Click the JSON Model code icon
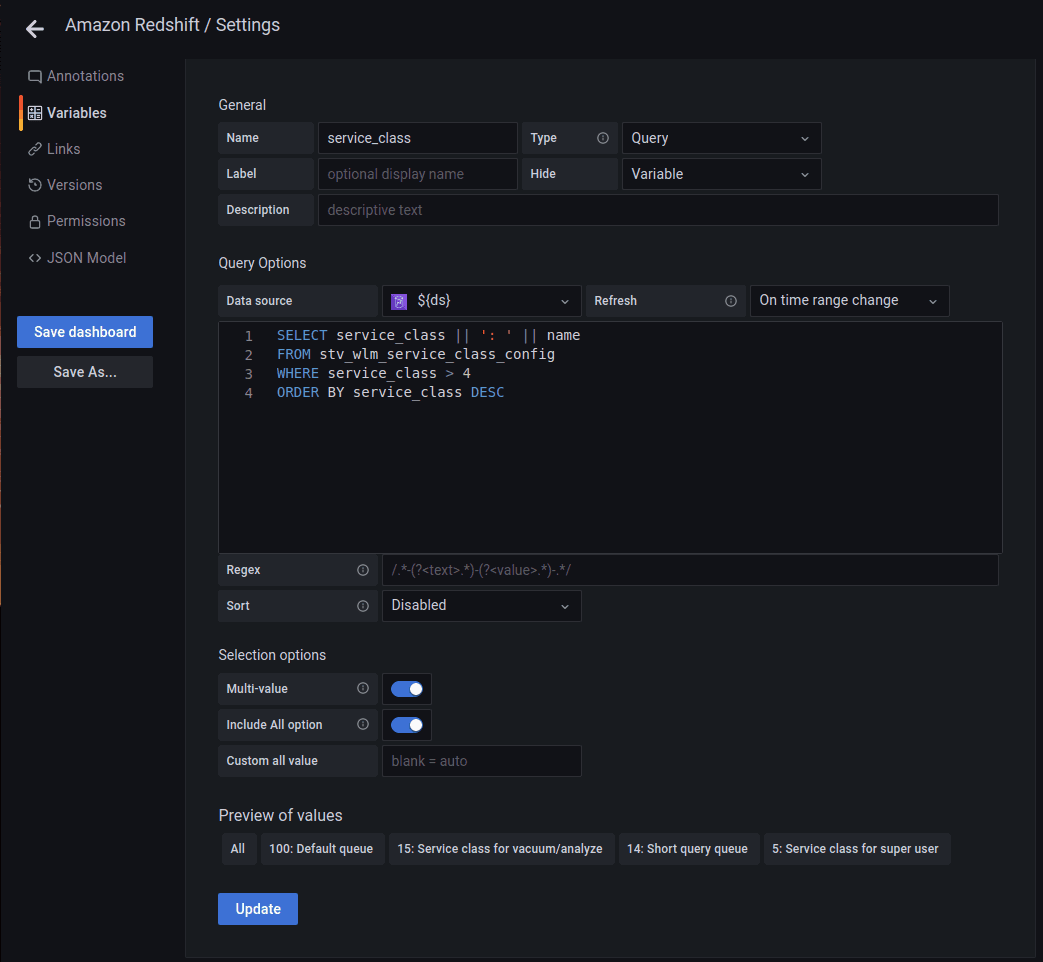The height and width of the screenshot is (962, 1043). pyautogui.click(x=35, y=258)
